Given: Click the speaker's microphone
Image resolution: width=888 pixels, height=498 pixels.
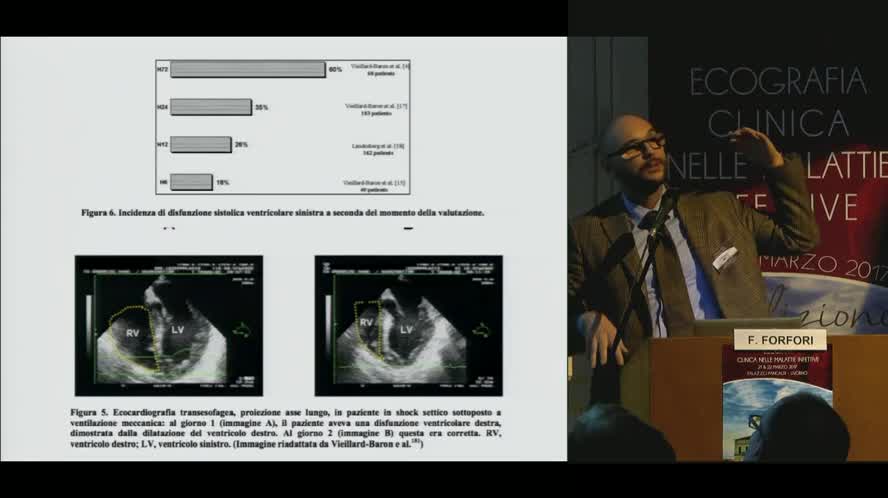Looking at the screenshot, I should pos(662,205).
